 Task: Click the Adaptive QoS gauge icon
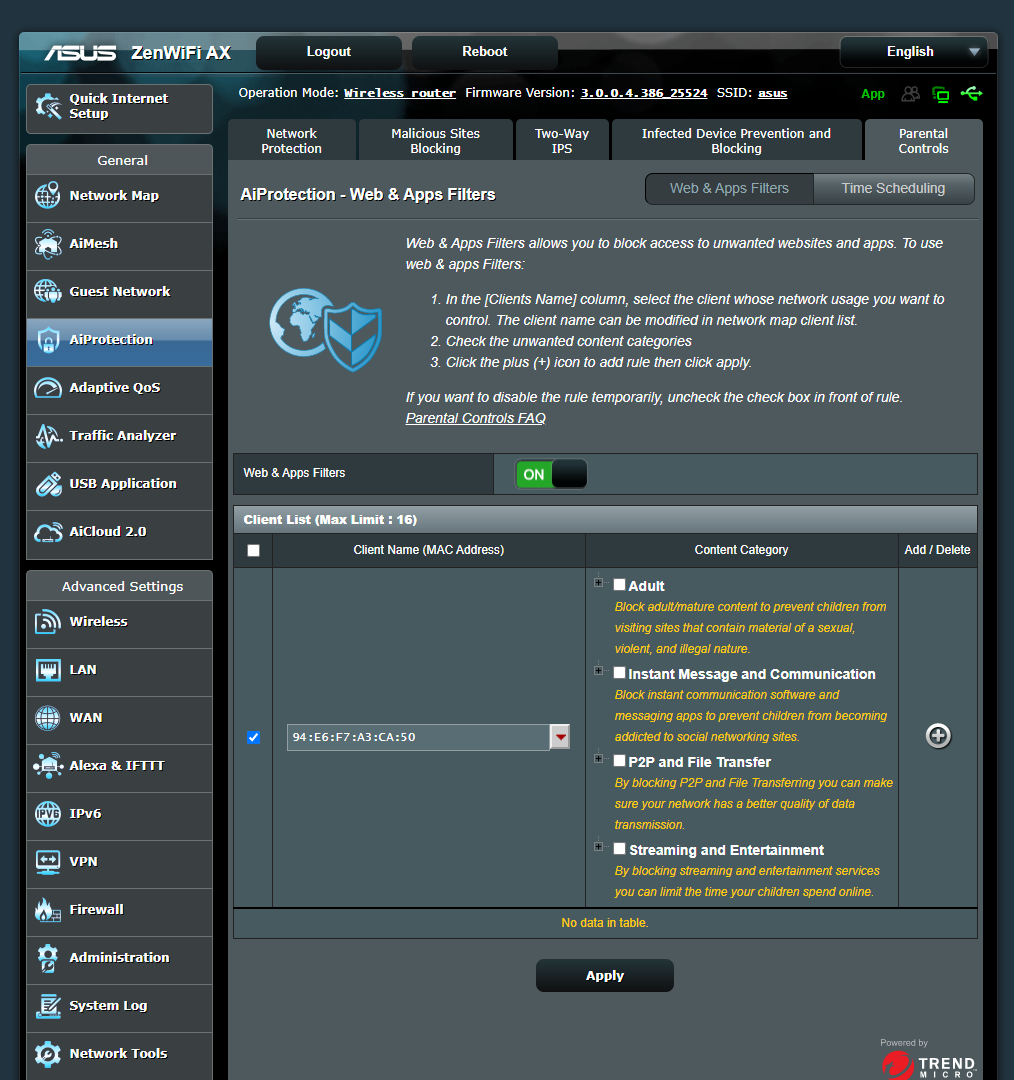tap(48, 388)
